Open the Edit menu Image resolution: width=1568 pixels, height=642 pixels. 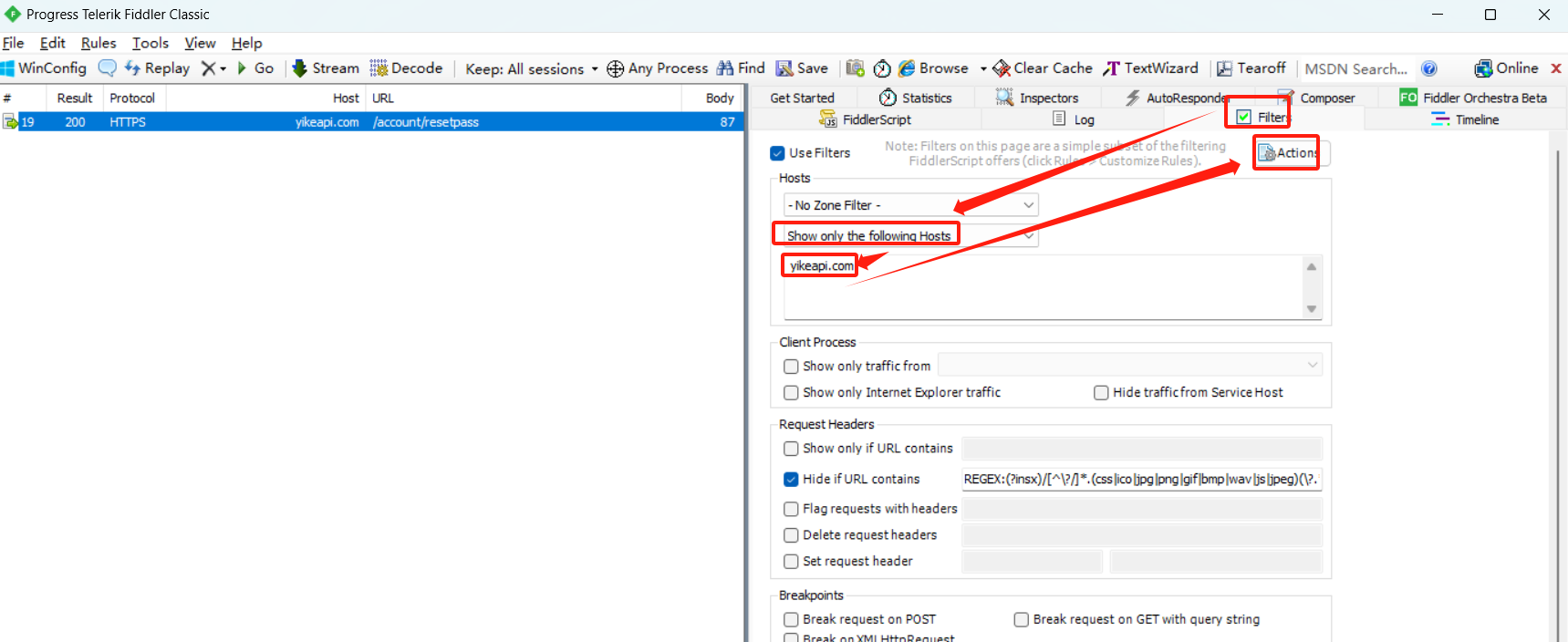[52, 43]
